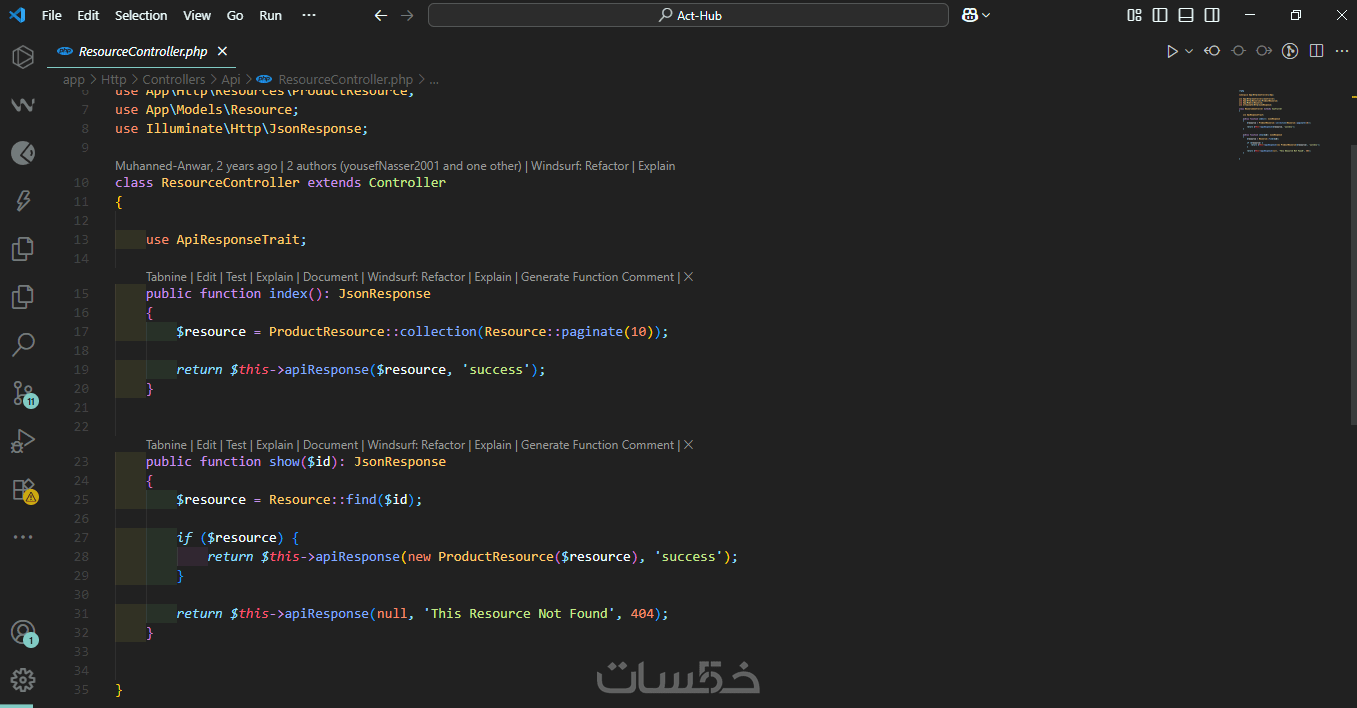Click the Act-Hub command center search box
Viewport: 1357px width, 708px height.
tap(688, 15)
